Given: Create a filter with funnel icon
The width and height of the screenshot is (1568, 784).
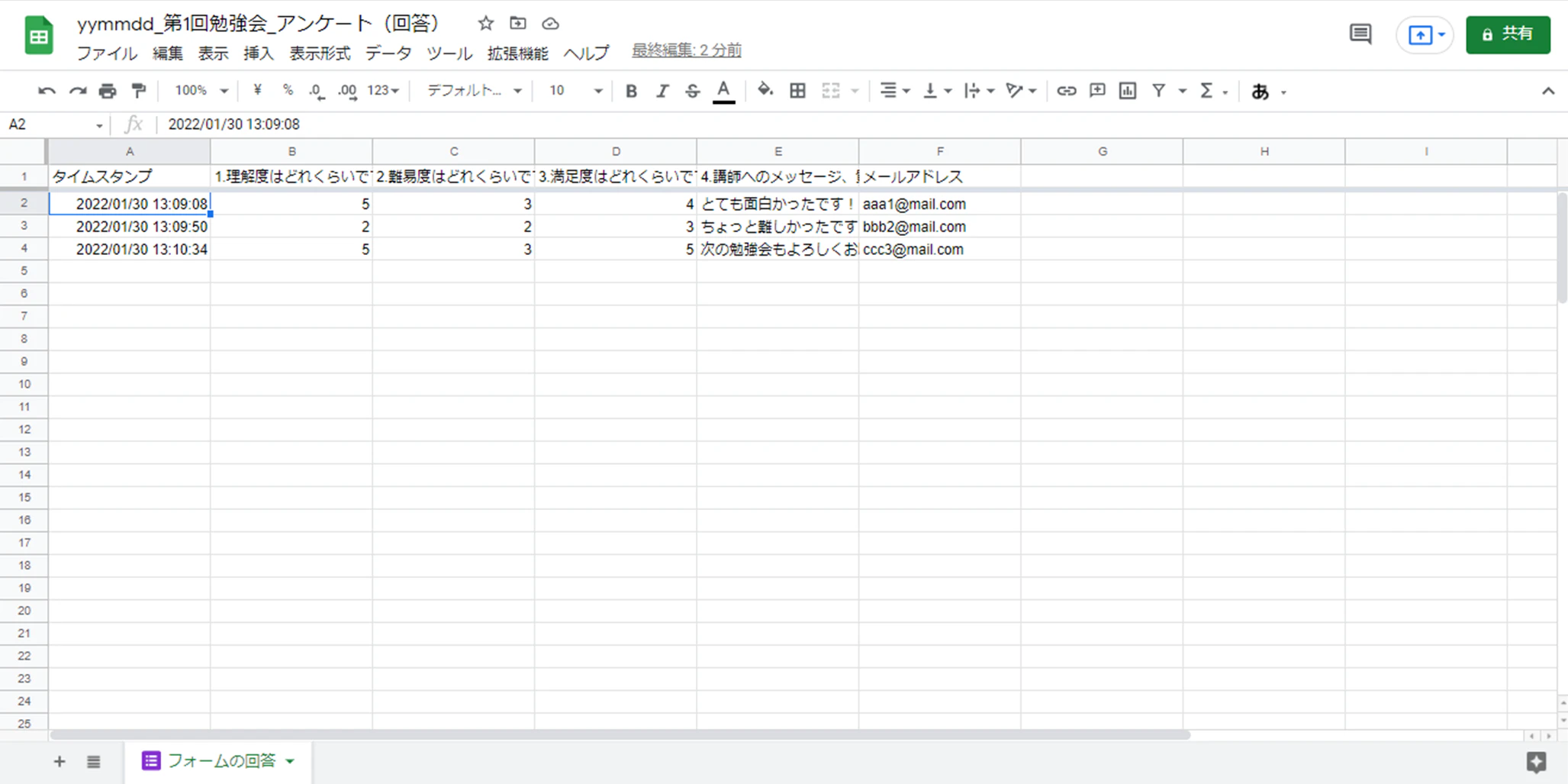Looking at the screenshot, I should [1159, 91].
